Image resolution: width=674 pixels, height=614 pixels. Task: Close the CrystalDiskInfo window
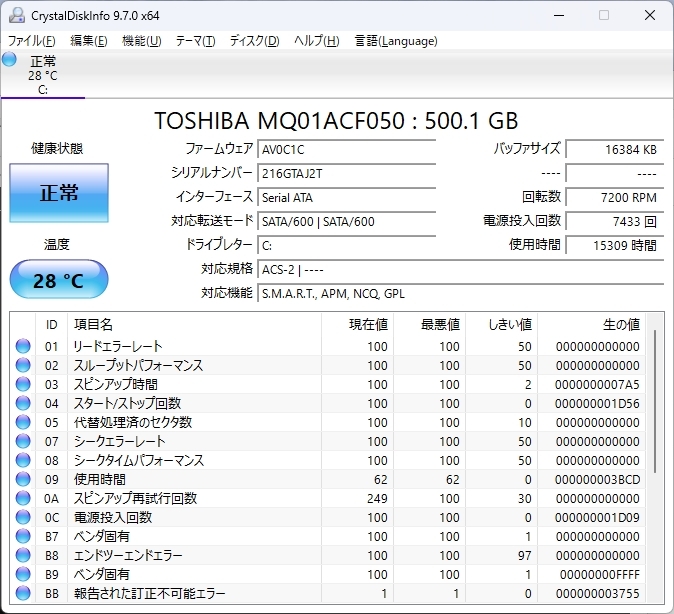point(649,15)
